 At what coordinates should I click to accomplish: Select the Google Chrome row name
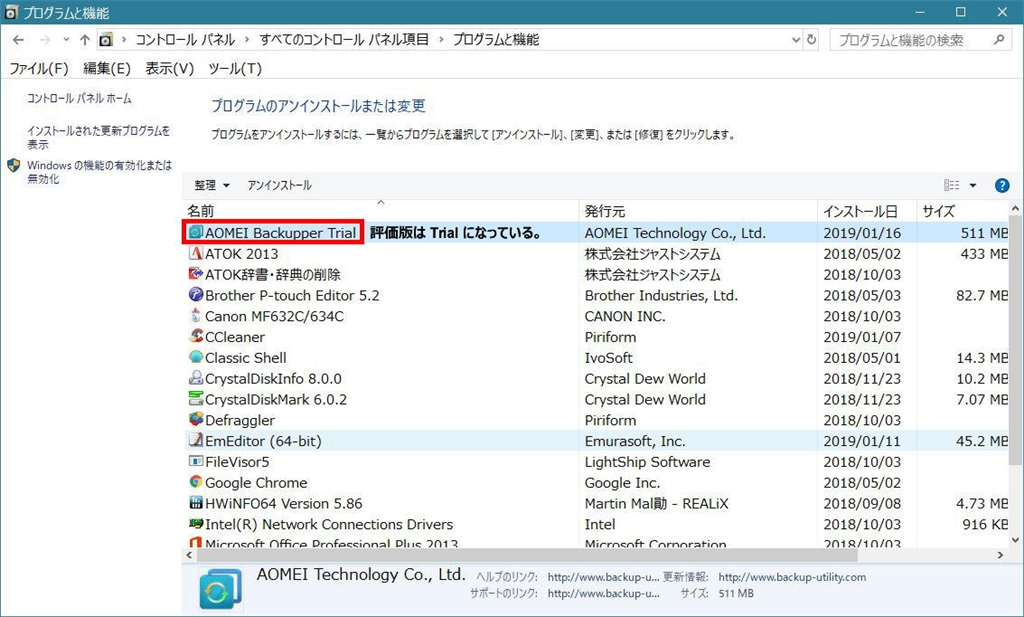[256, 483]
